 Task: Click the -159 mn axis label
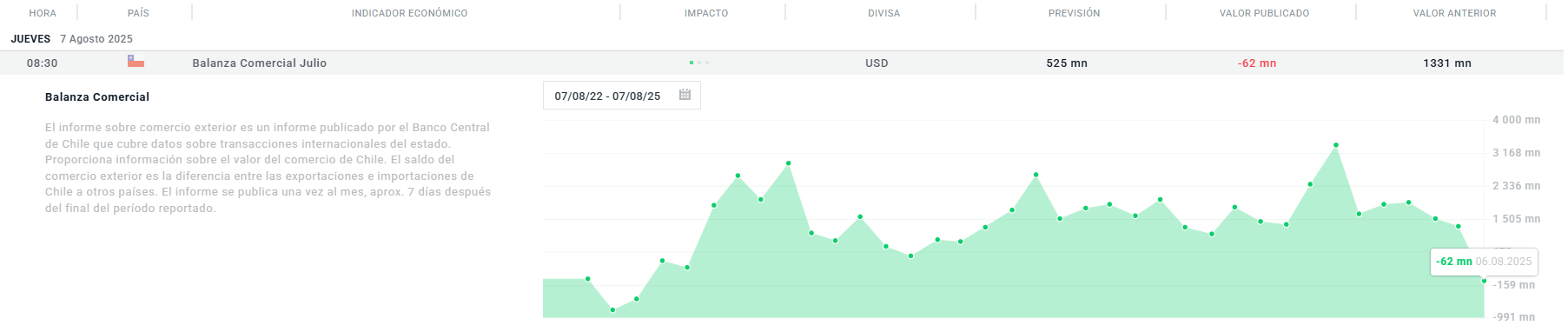coord(1514,285)
